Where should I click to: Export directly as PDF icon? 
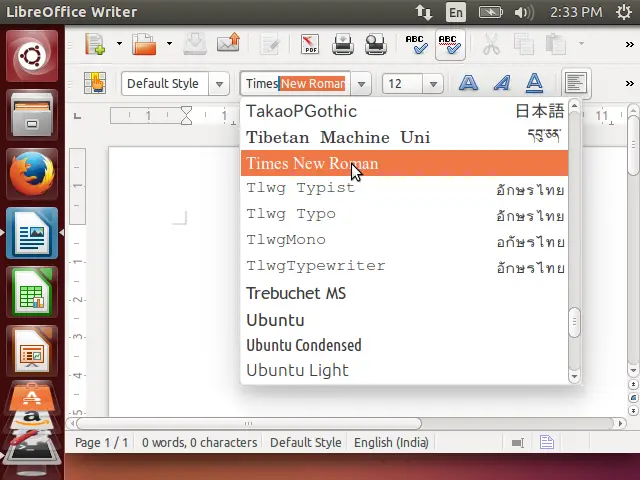(x=310, y=44)
